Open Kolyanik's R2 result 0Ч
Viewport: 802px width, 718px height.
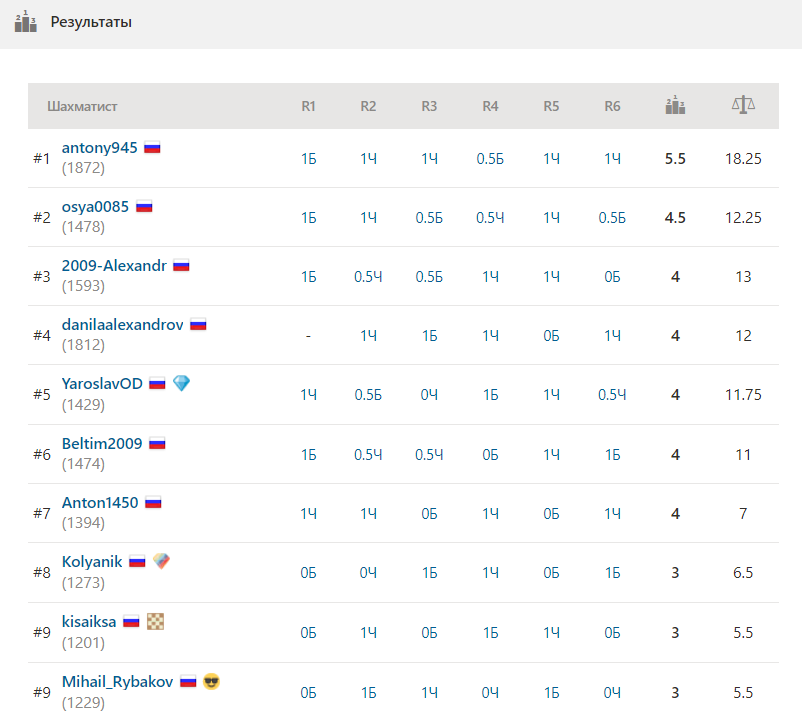coord(368,572)
